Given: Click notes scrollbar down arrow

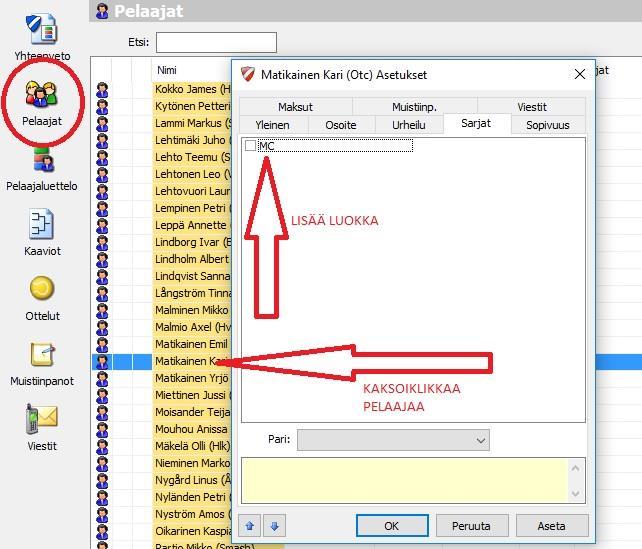Looking at the screenshot, I should point(575,494).
